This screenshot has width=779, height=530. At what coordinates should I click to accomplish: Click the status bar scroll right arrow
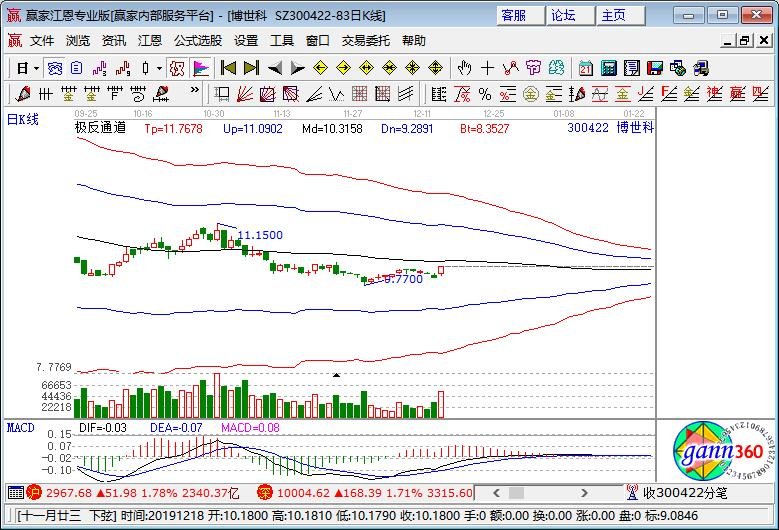[584, 493]
